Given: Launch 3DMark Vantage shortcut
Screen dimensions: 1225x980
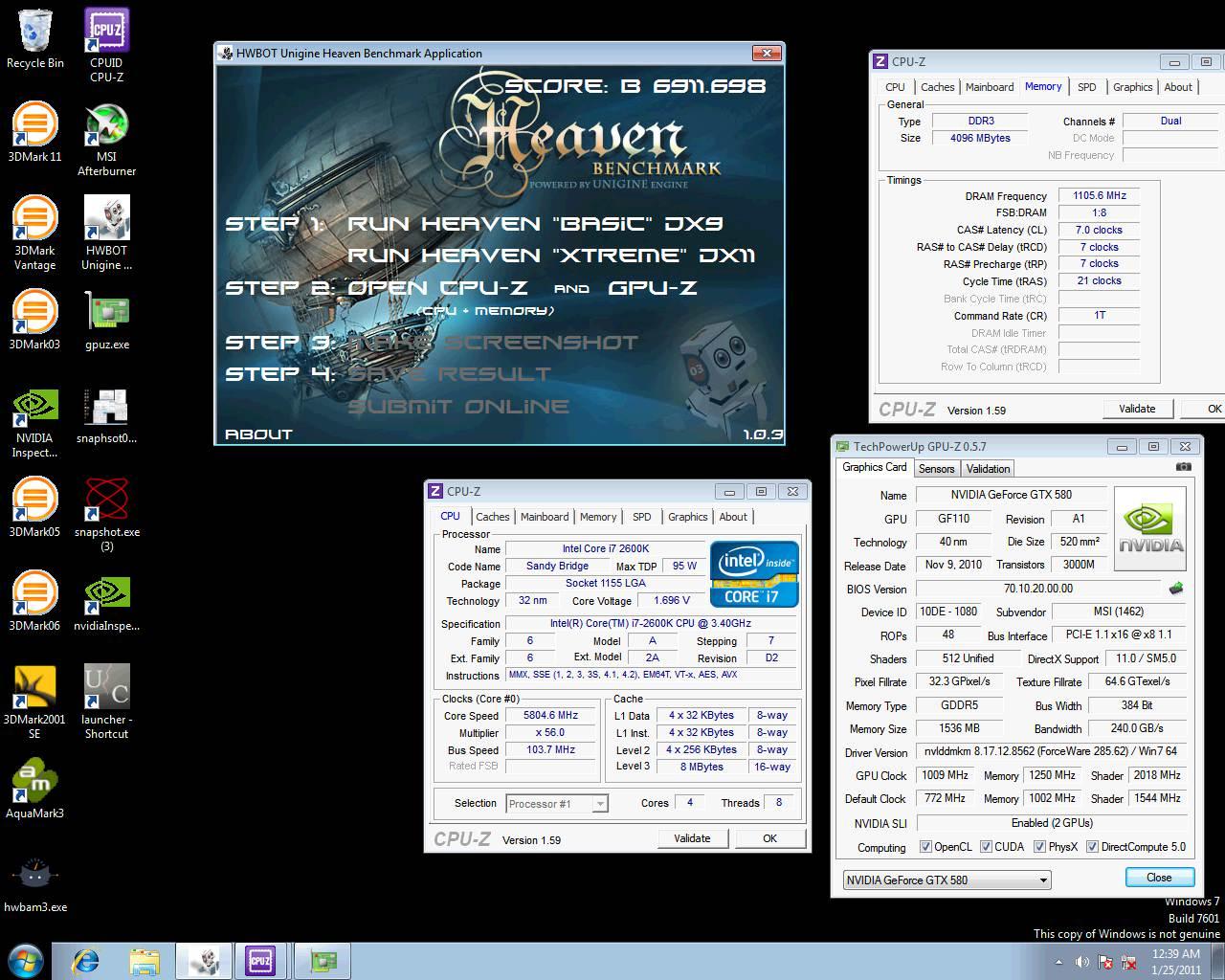Looking at the screenshot, I should (35, 233).
